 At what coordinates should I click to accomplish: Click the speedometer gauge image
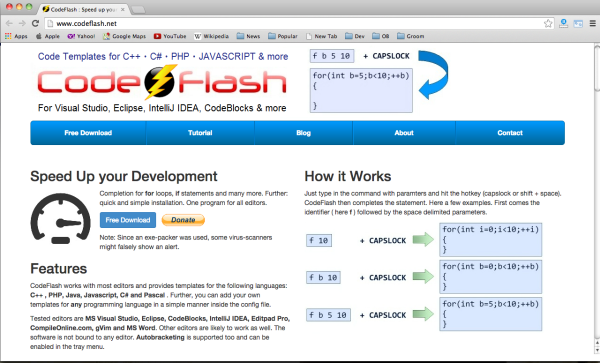click(x=60, y=218)
